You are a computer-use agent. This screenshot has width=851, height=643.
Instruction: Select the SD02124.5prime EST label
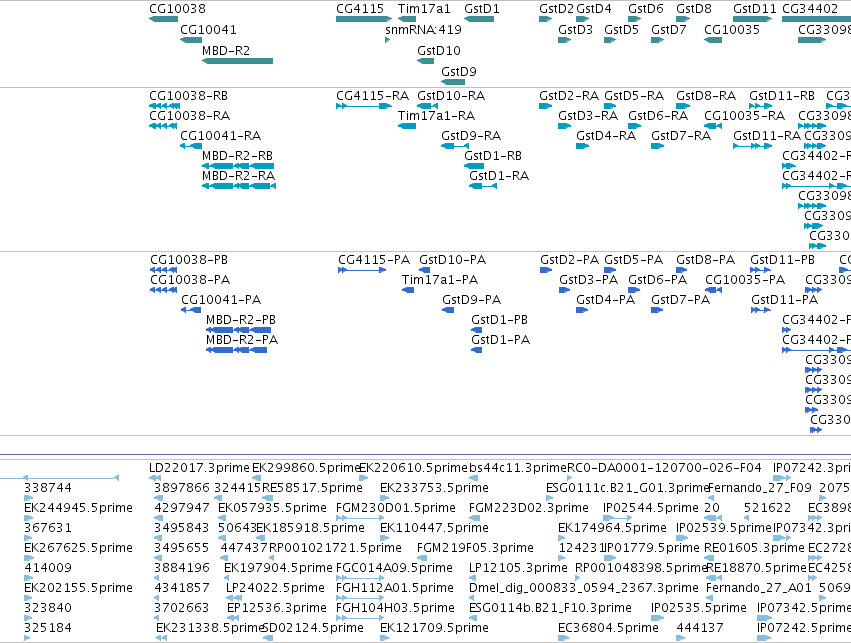[313, 628]
